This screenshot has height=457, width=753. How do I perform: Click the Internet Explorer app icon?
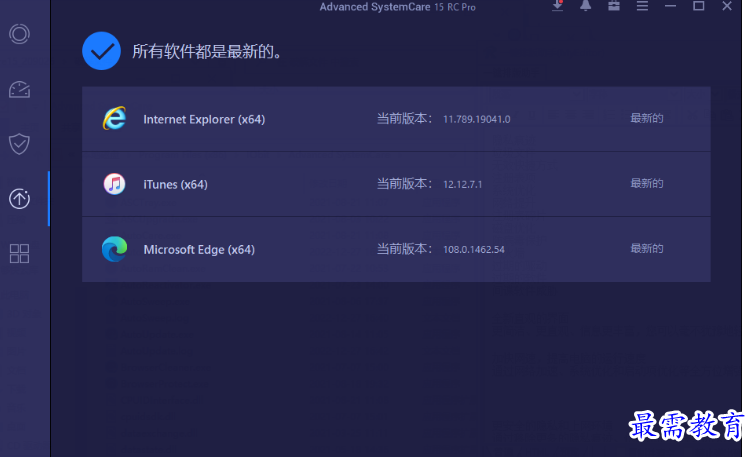click(x=114, y=118)
